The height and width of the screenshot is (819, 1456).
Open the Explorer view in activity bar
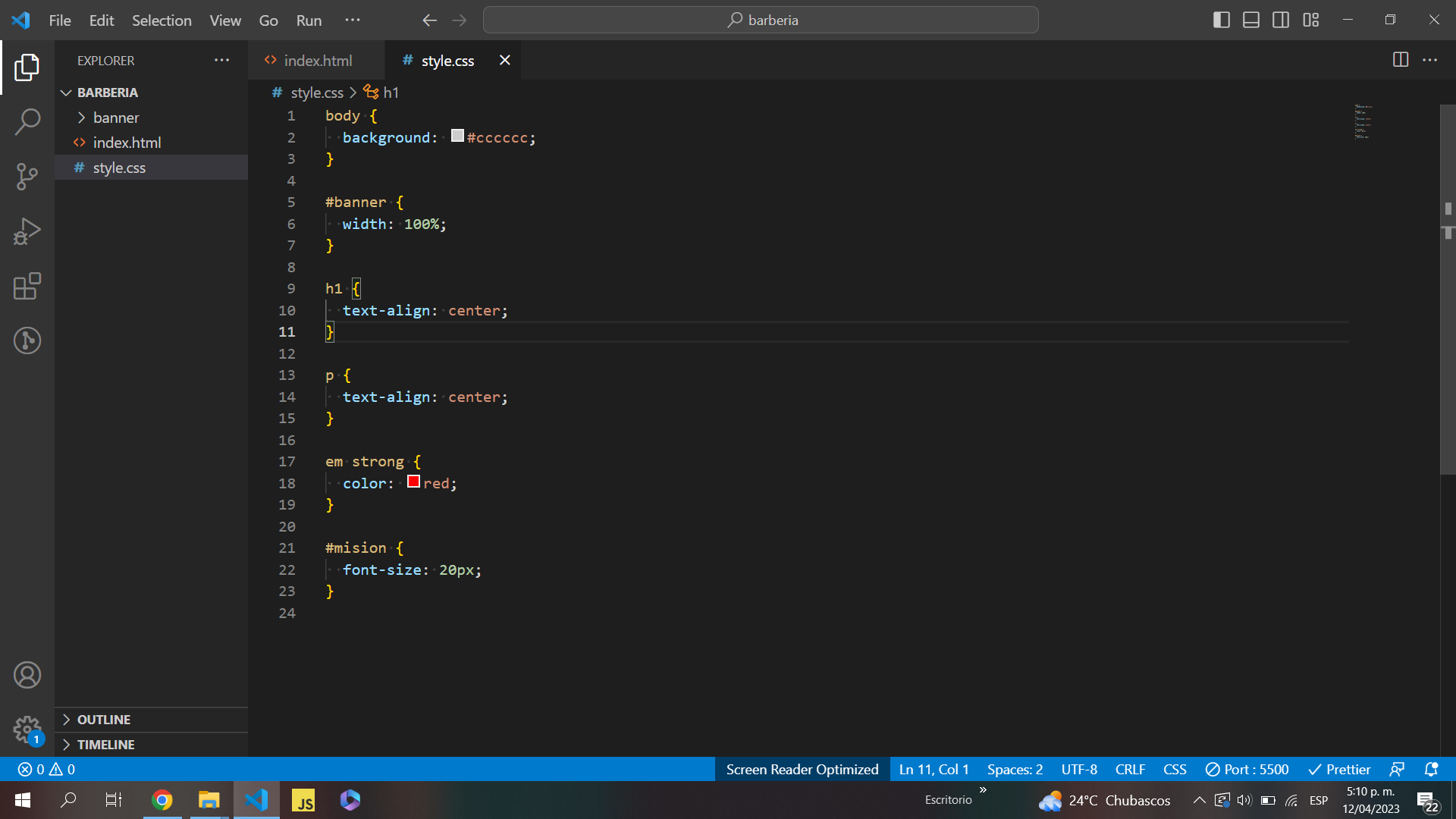click(27, 67)
